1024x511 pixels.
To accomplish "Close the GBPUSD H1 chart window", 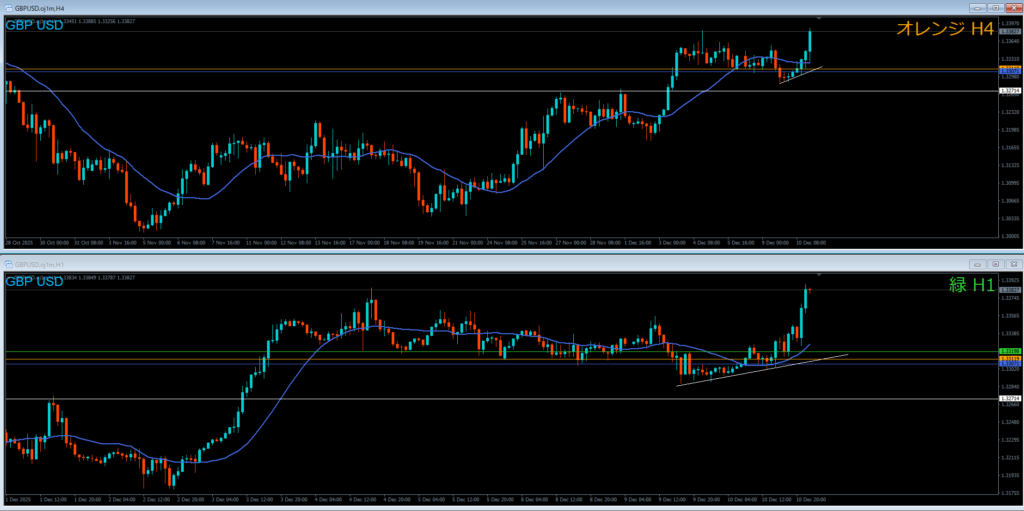I will coord(1013,264).
